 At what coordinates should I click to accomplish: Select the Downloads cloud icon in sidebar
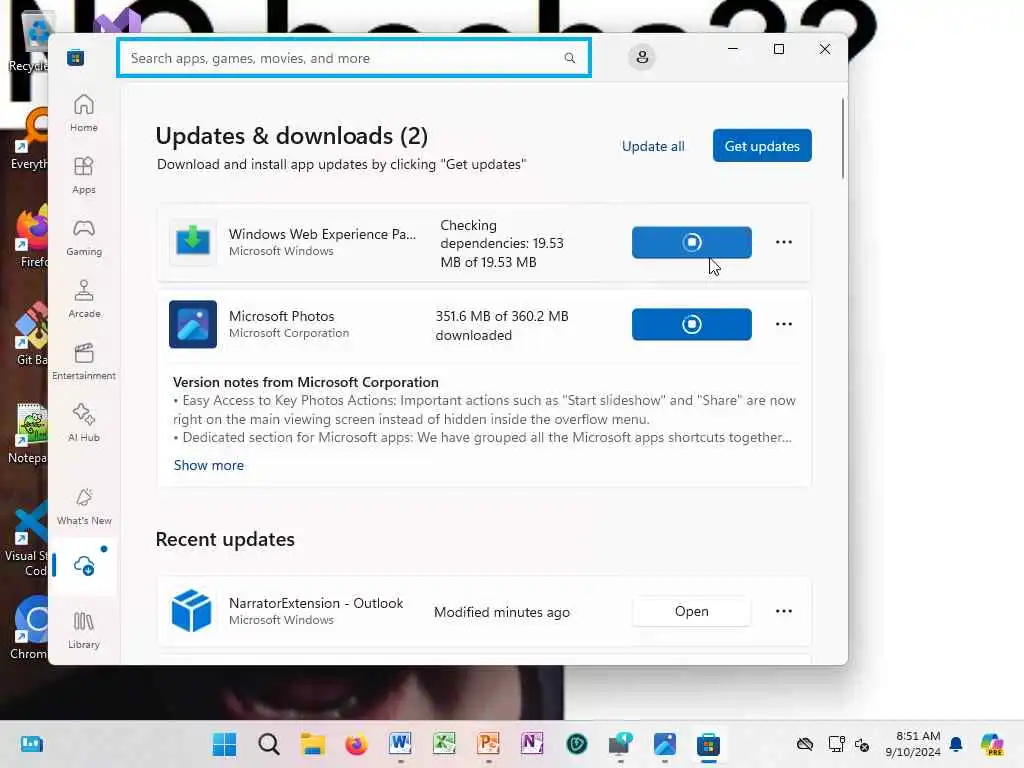(x=84, y=565)
